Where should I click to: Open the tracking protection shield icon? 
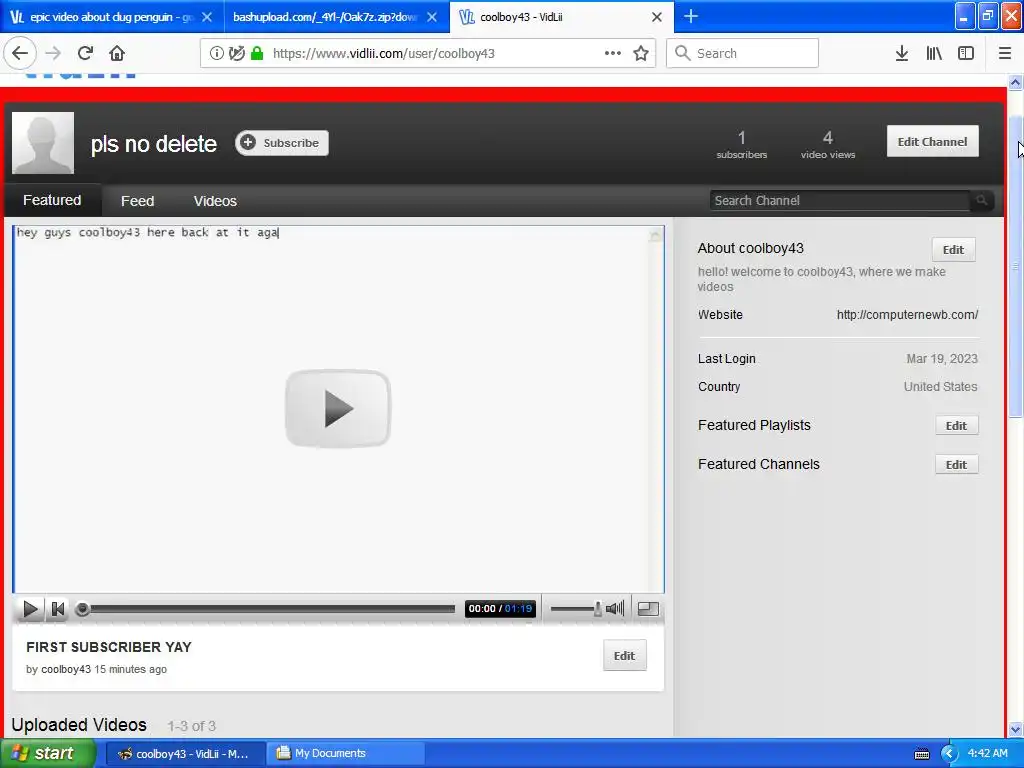[x=236, y=53]
